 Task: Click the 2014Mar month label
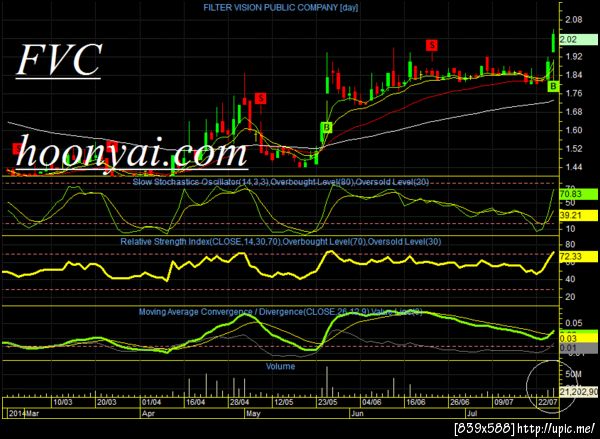(x=24, y=414)
